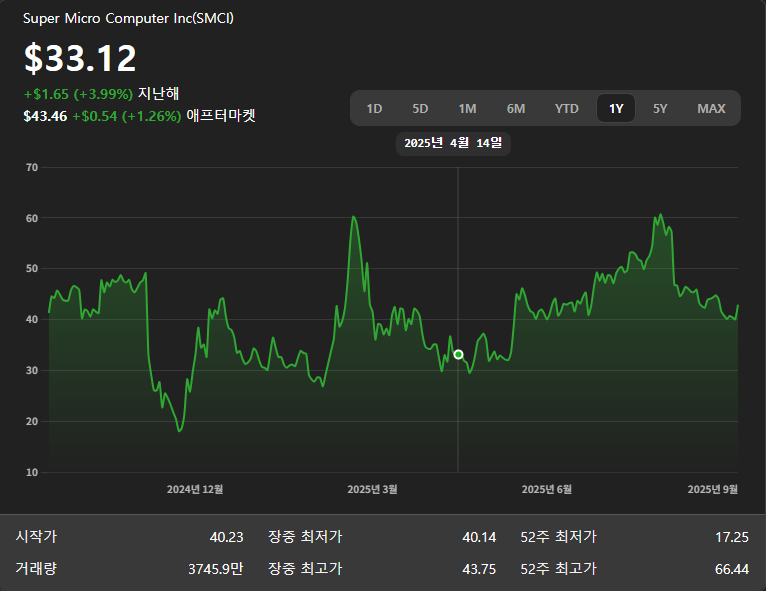Click the 거래량 label

pos(36,569)
